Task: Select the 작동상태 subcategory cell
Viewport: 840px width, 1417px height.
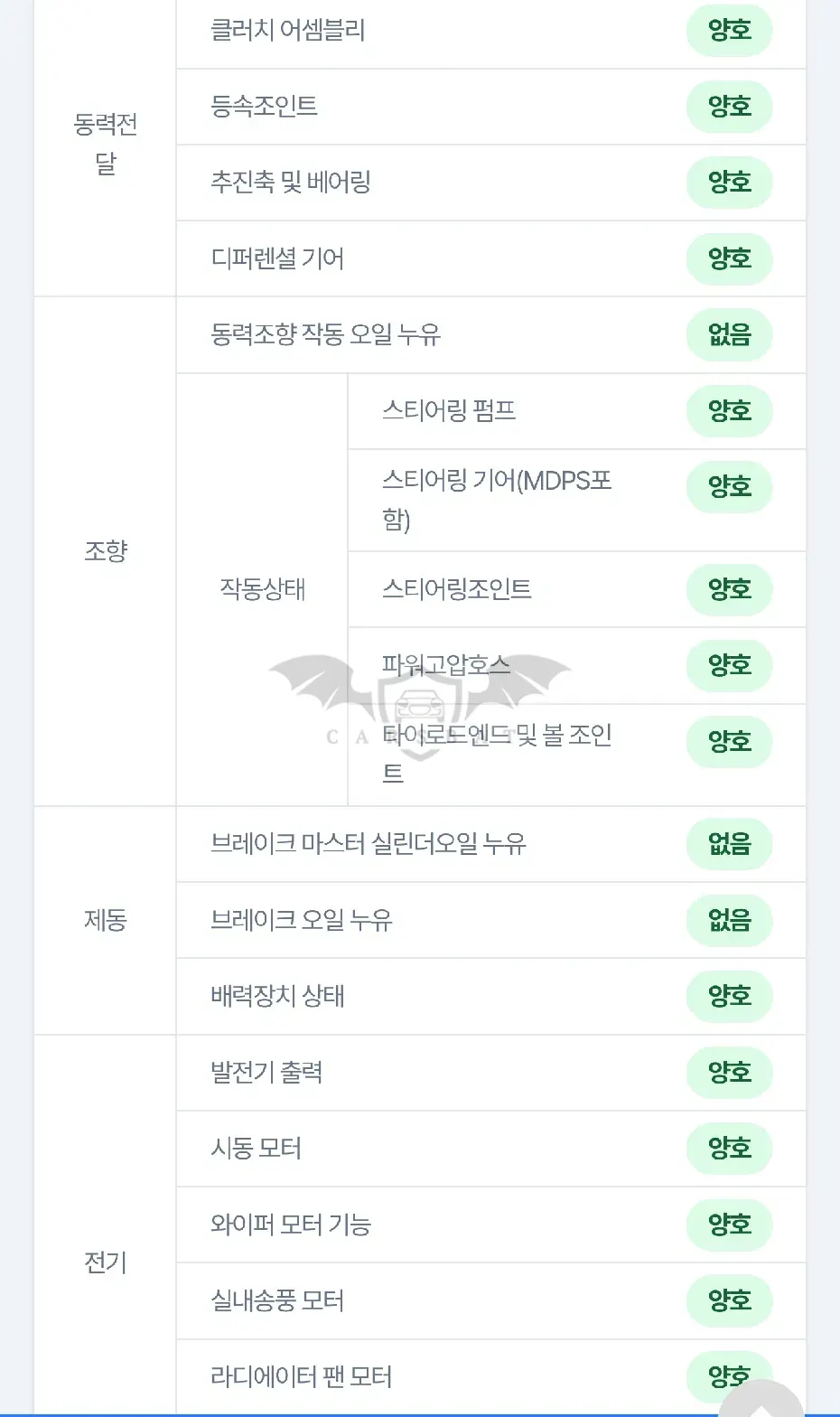Action: [263, 589]
